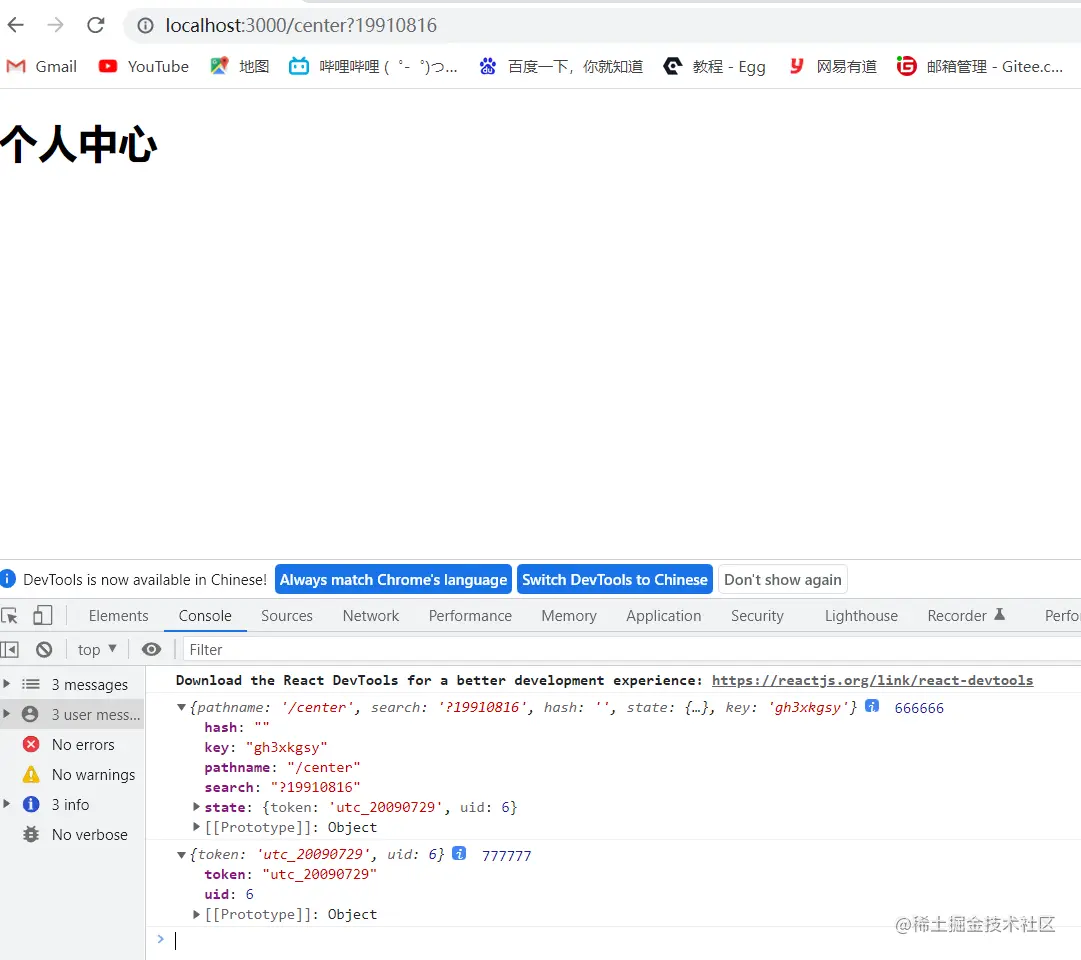Expand [[Prototype]] under the token object
This screenshot has width=1081, height=960.
(196, 914)
